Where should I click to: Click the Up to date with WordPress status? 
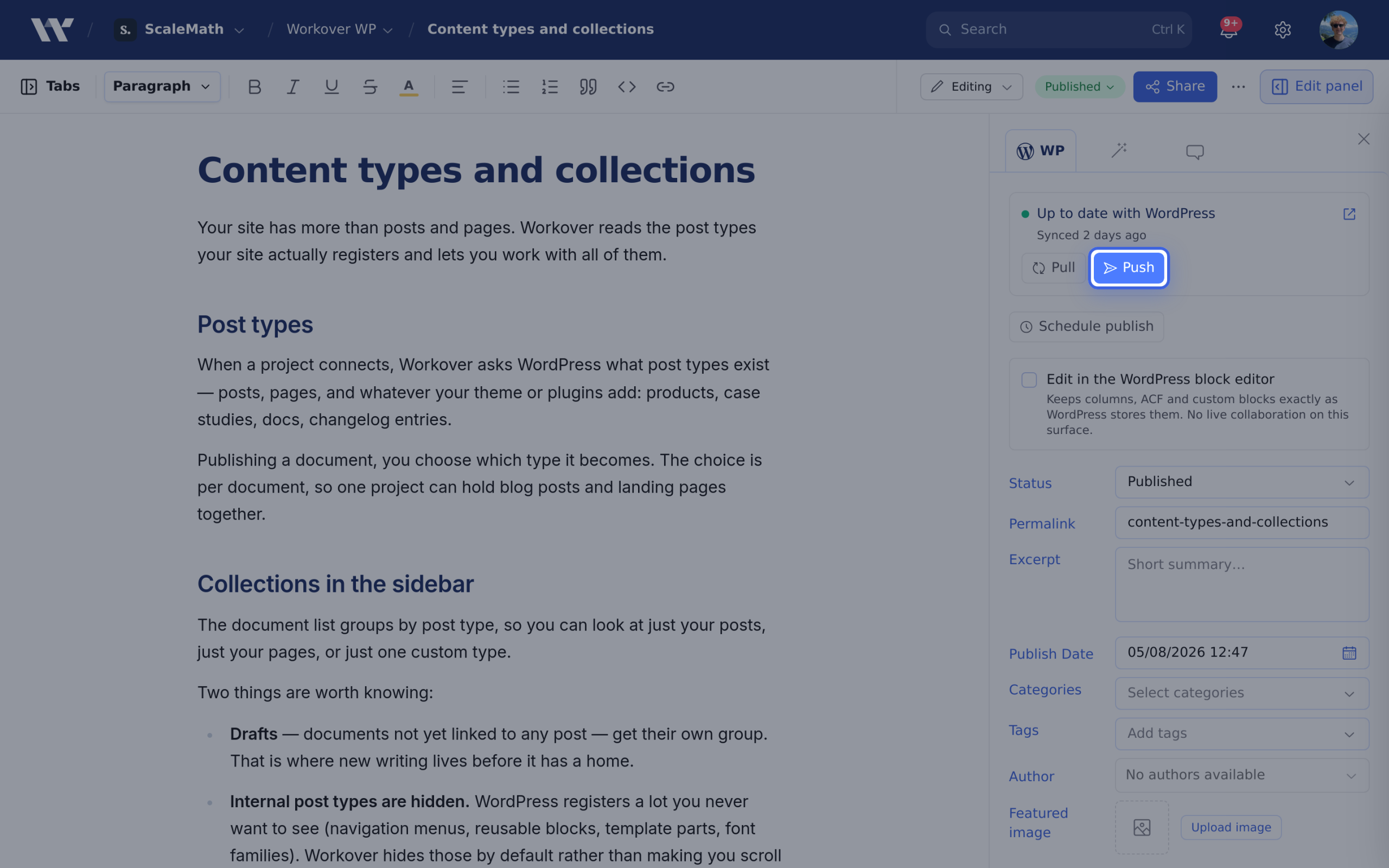[1125, 214]
